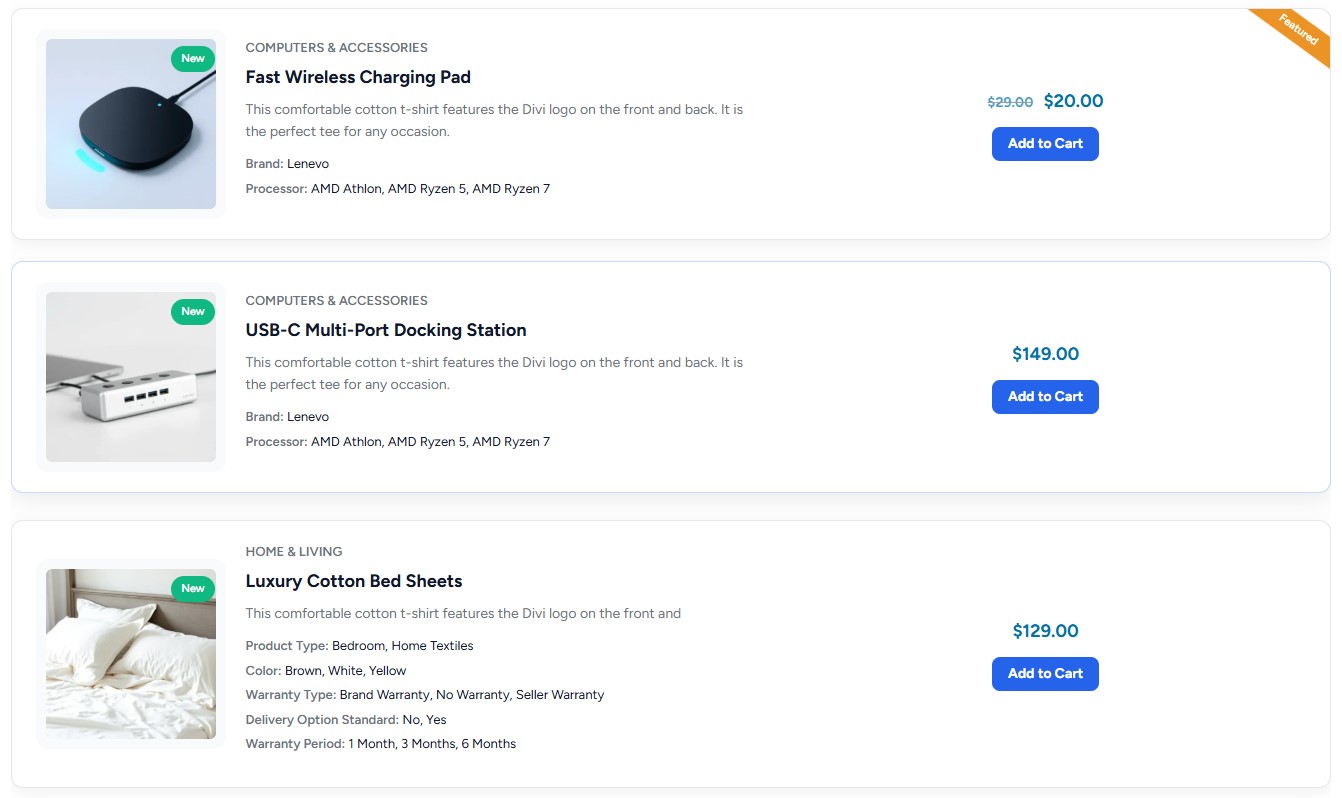Click the New badge on the charging pad image
Image resolution: width=1342 pixels, height=798 pixels.
coord(193,59)
